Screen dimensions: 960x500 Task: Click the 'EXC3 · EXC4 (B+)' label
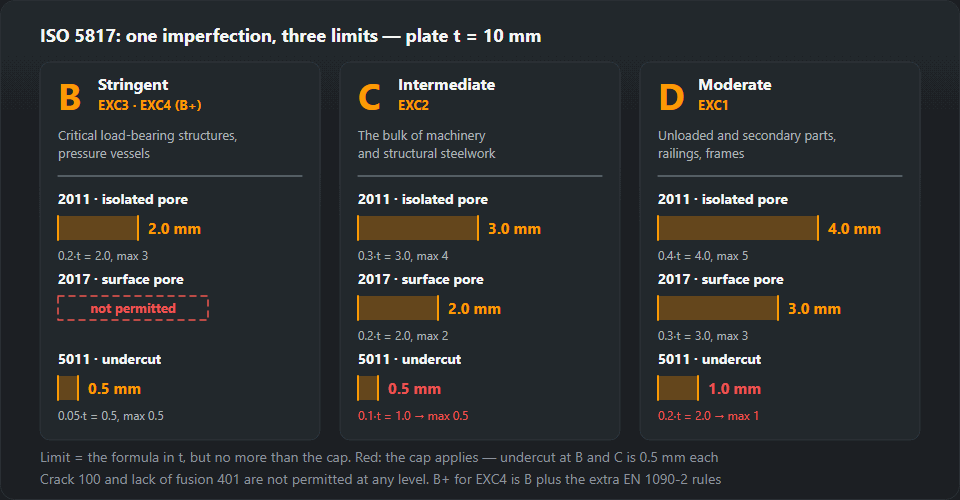pyautogui.click(x=149, y=105)
